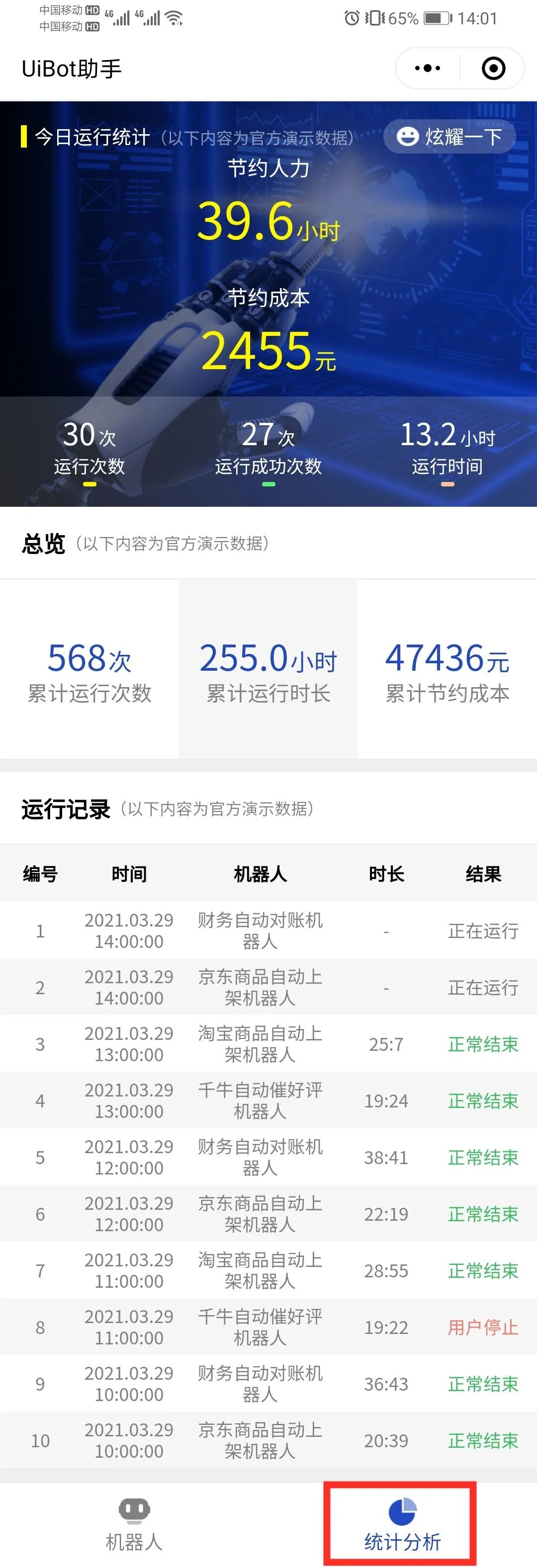Tap the 正在运行 status in row 1
Image resolution: width=537 pixels, height=1568 pixels.
(483, 931)
